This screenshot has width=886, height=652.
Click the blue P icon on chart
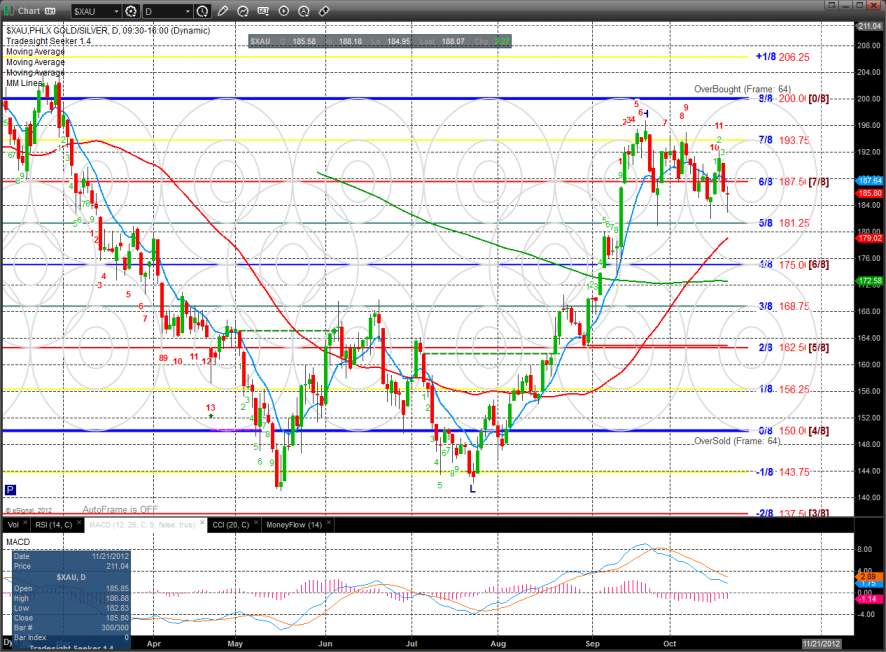pos(10,490)
